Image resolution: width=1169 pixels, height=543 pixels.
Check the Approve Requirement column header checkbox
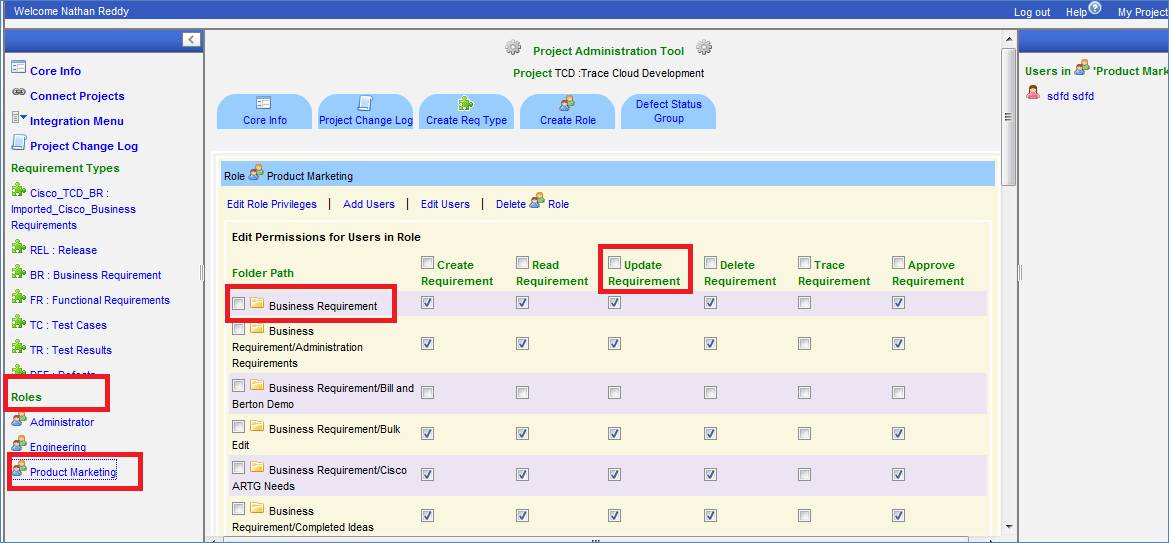point(898,263)
